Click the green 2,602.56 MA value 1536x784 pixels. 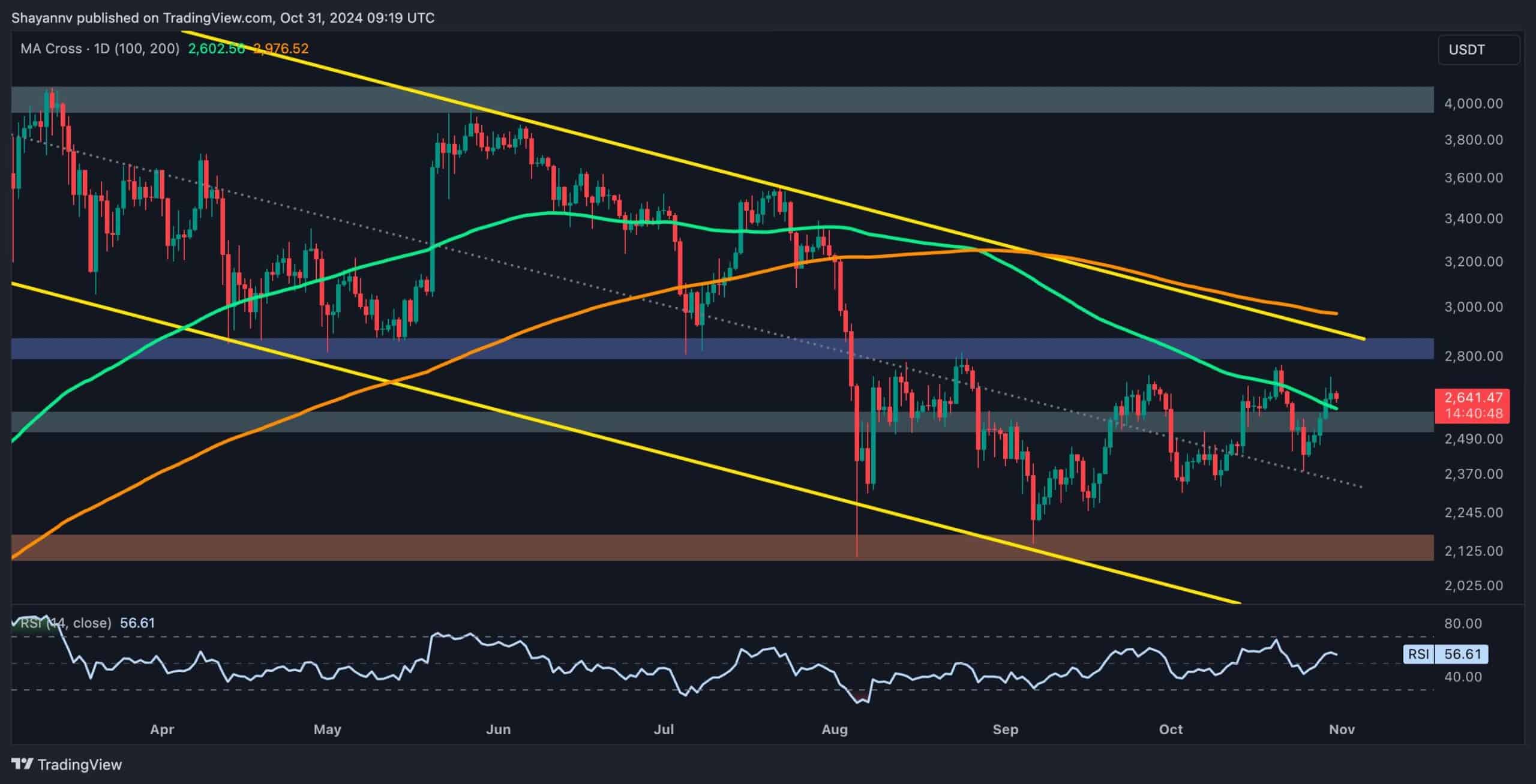pos(216,49)
